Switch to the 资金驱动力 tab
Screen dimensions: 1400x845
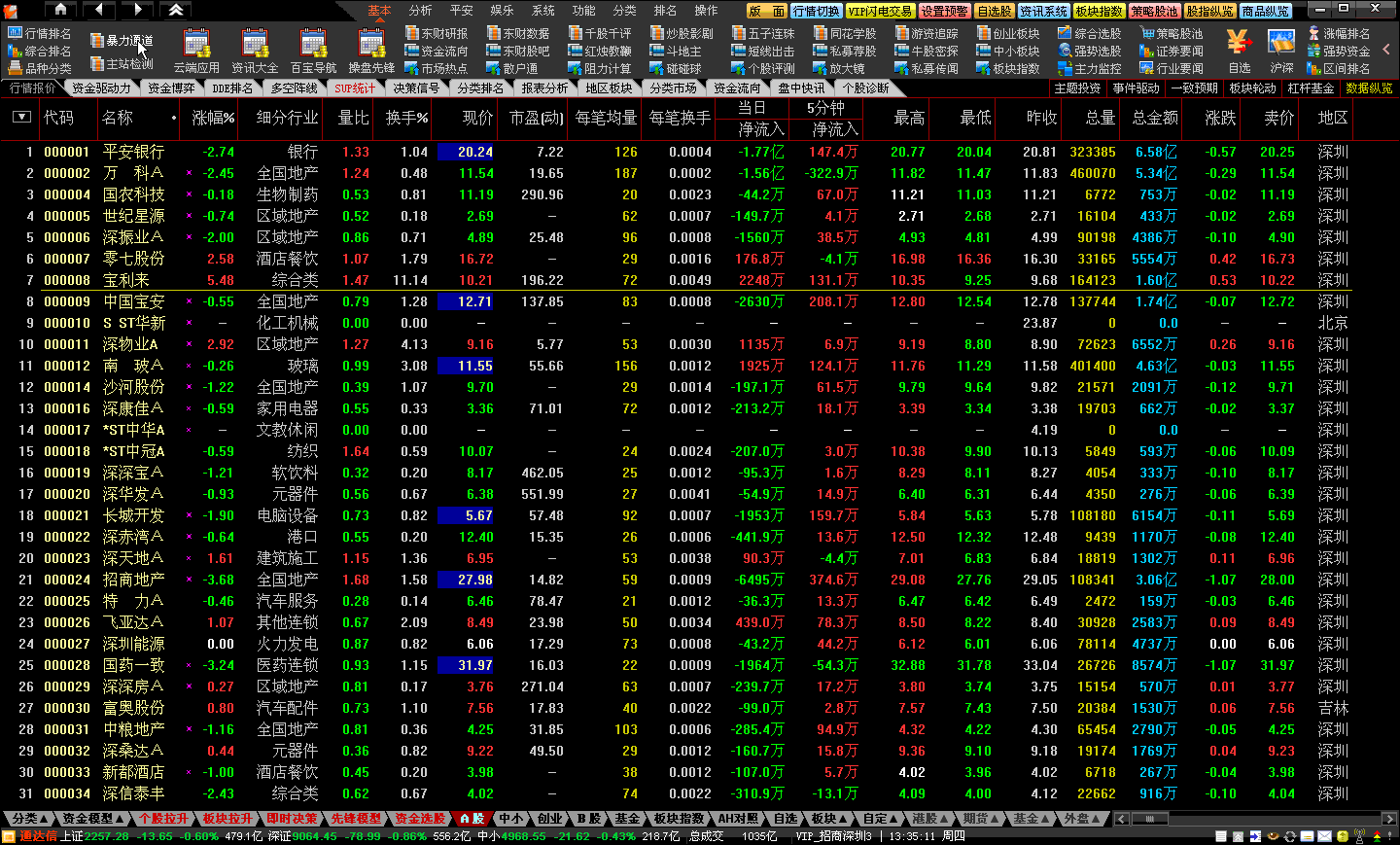coord(101,88)
